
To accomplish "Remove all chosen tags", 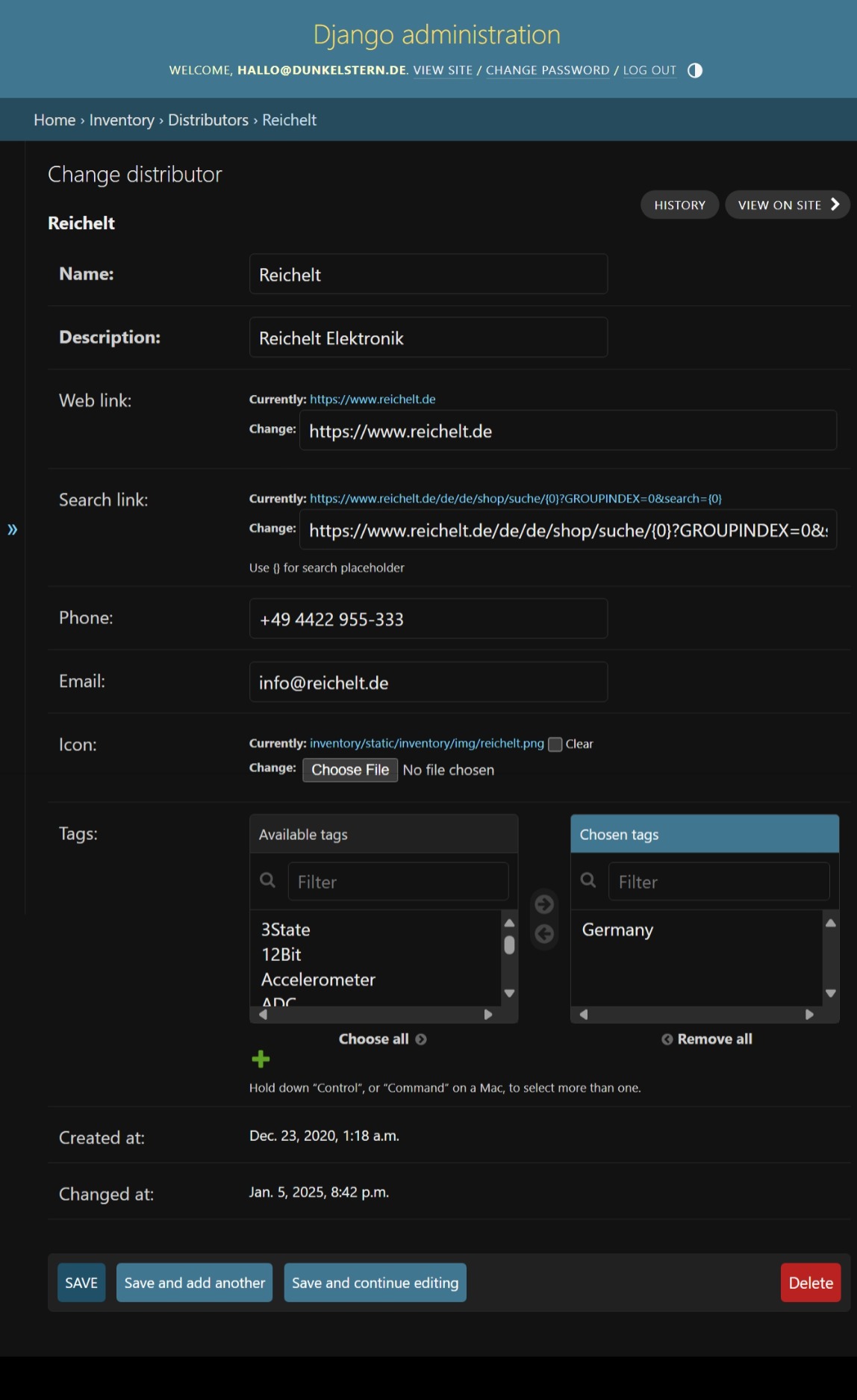I will pyautogui.click(x=706, y=1039).
